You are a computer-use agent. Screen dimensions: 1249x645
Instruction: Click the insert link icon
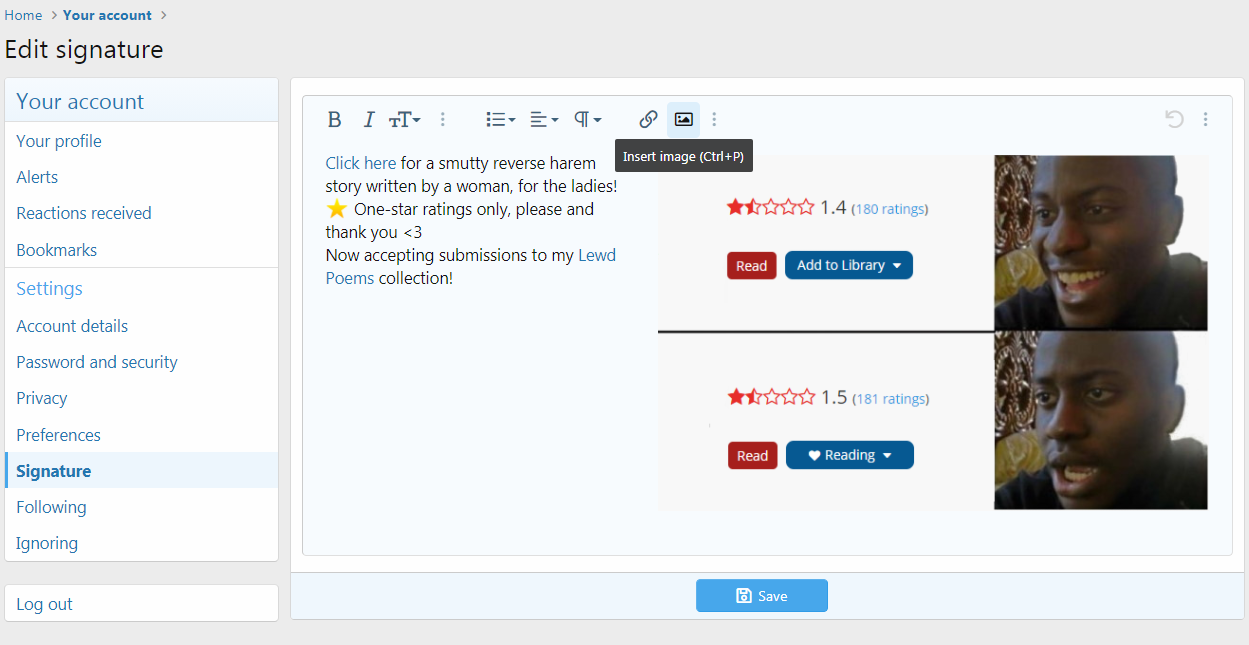[x=648, y=120]
